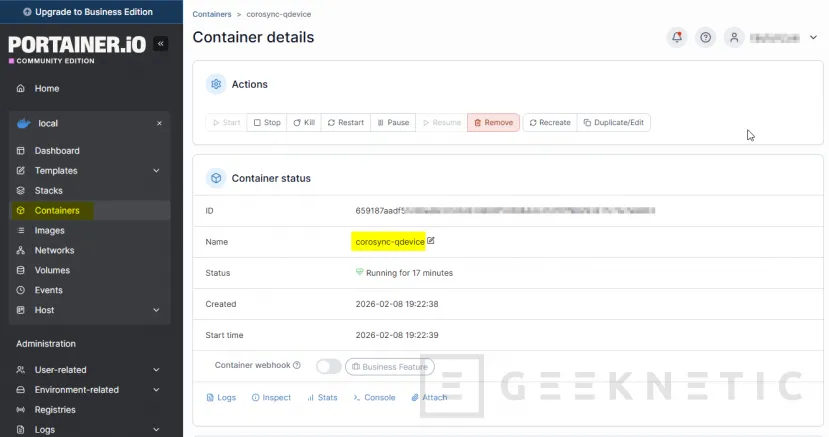Click the healthy heart status icon
The image size is (829, 437).
(x=360, y=272)
